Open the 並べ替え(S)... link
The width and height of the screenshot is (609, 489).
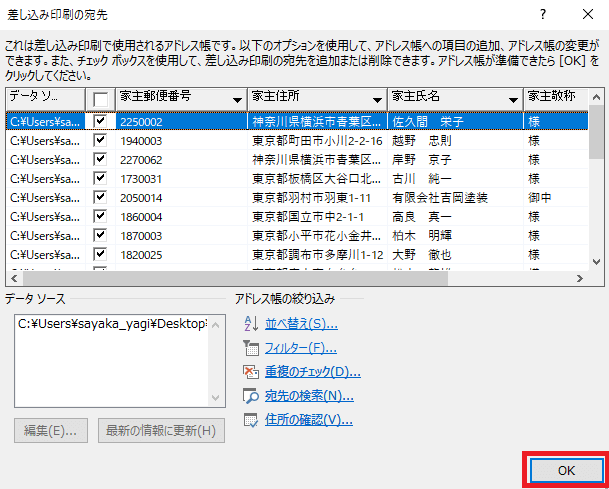[x=301, y=324]
